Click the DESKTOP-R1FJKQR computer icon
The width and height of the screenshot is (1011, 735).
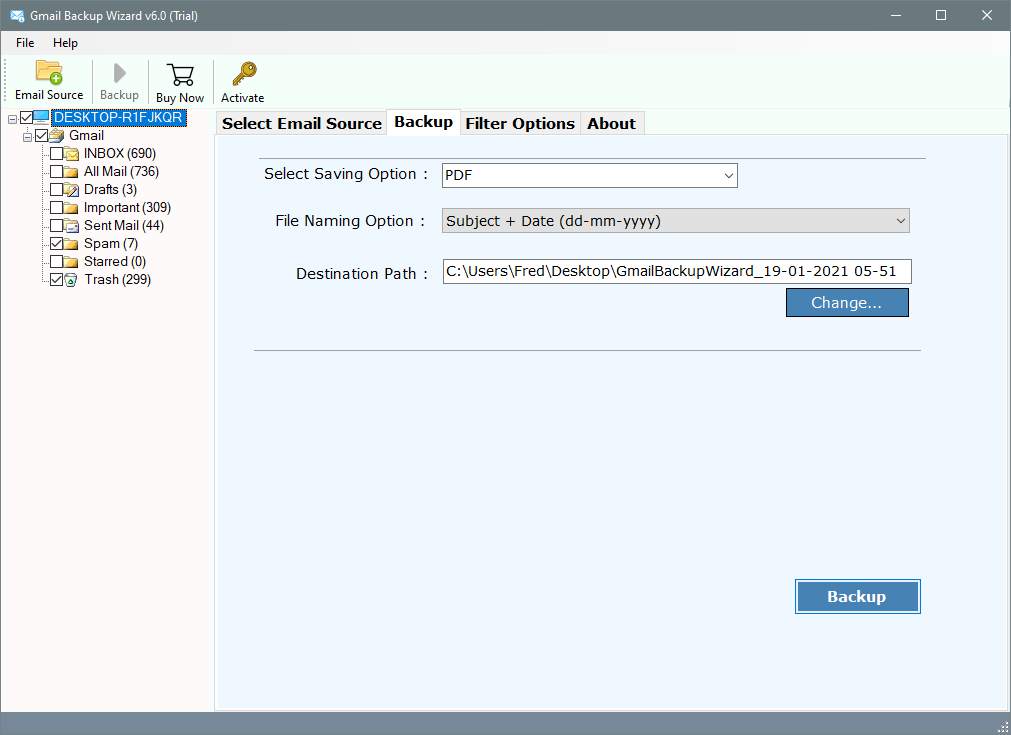(41, 117)
